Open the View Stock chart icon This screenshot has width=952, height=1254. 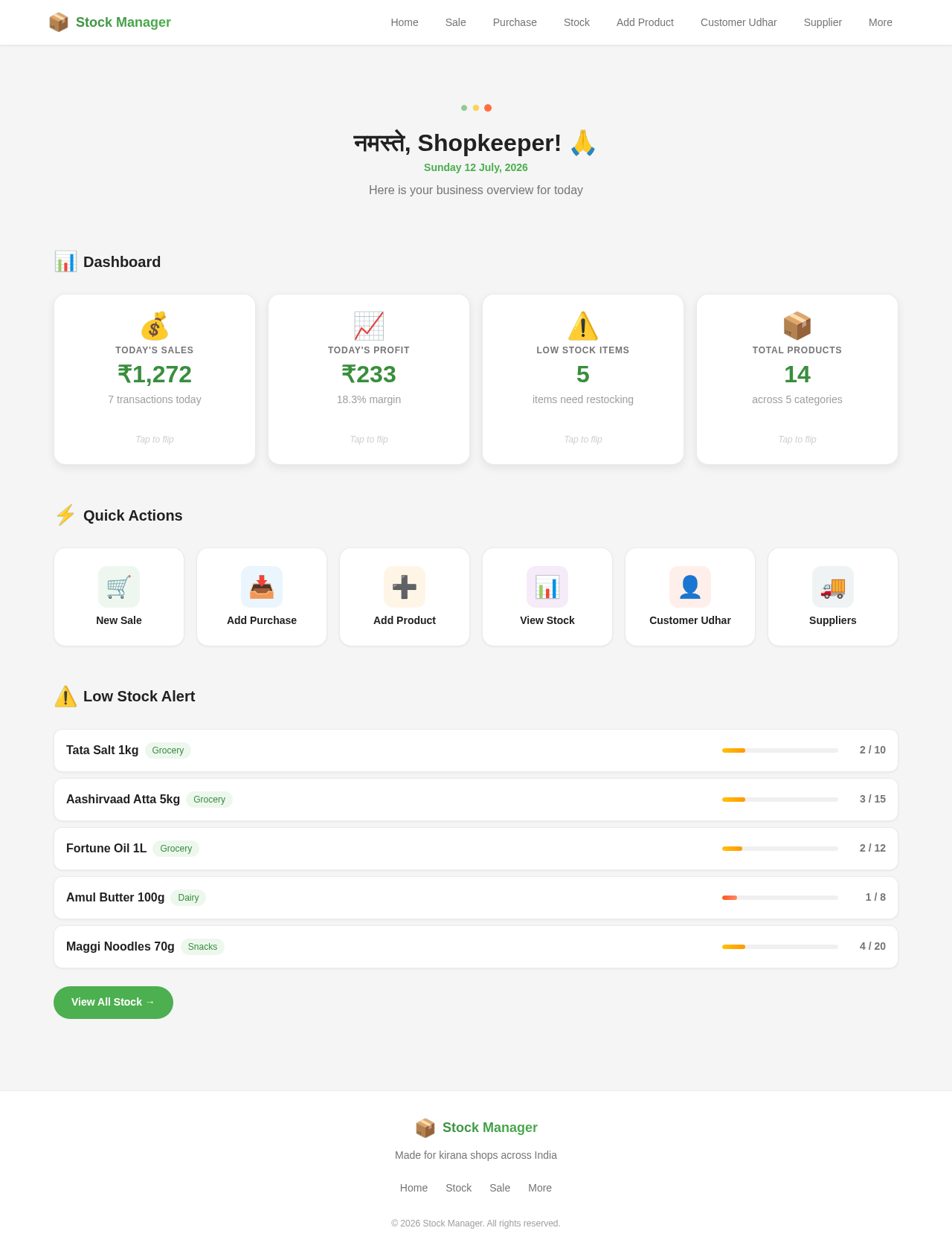(x=547, y=587)
